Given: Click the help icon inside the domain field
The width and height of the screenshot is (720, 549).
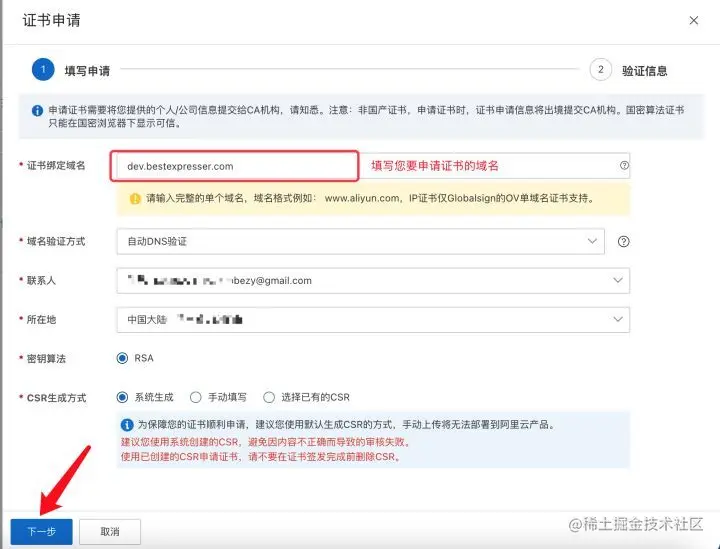Looking at the screenshot, I should [624, 165].
